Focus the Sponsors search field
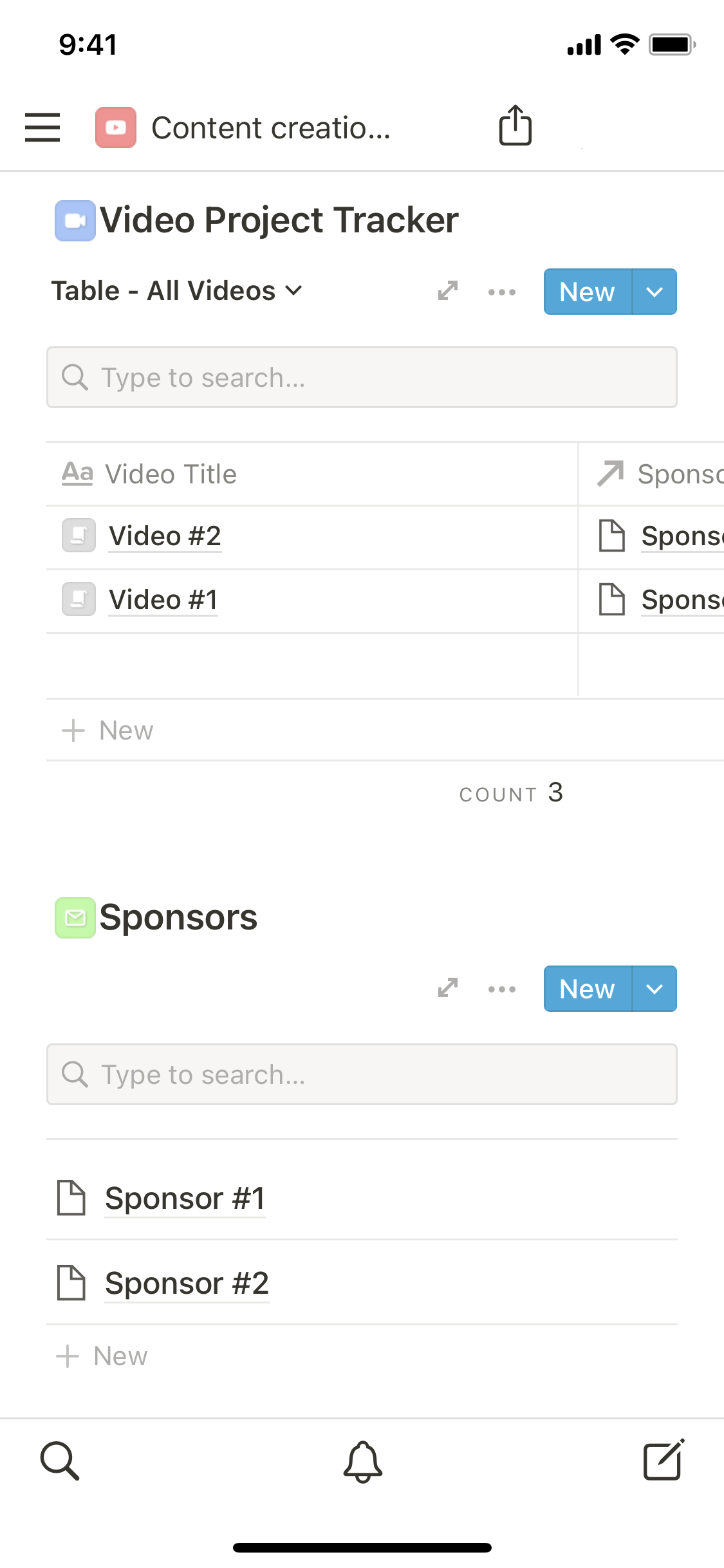The width and height of the screenshot is (724, 1568). (x=362, y=1074)
